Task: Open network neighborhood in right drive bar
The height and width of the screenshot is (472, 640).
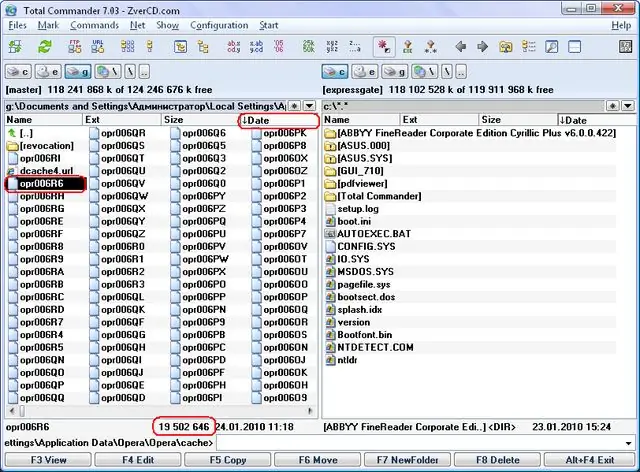Action: click(x=425, y=72)
